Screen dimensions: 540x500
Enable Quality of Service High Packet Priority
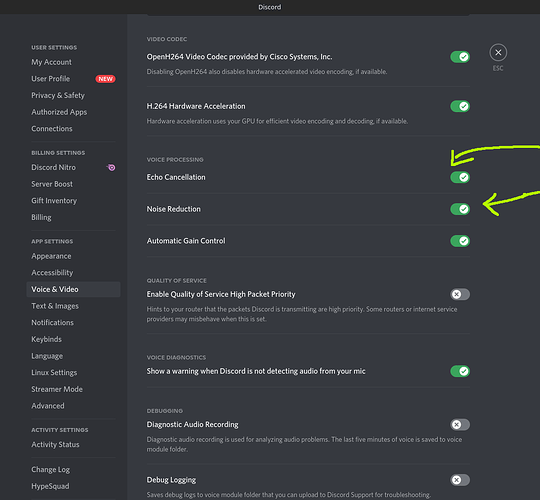coord(460,294)
